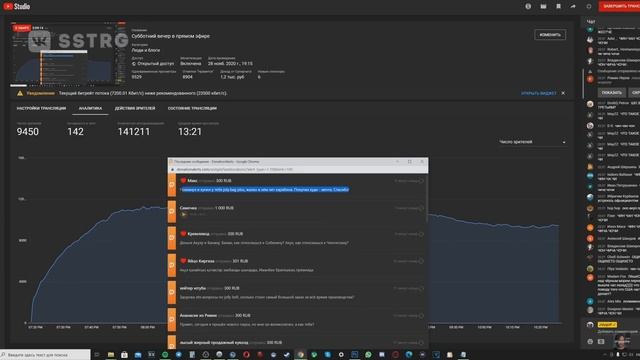The height and width of the screenshot is (360, 640).
Task: Click the red Завершить трансляцию button
Action: point(620,6)
